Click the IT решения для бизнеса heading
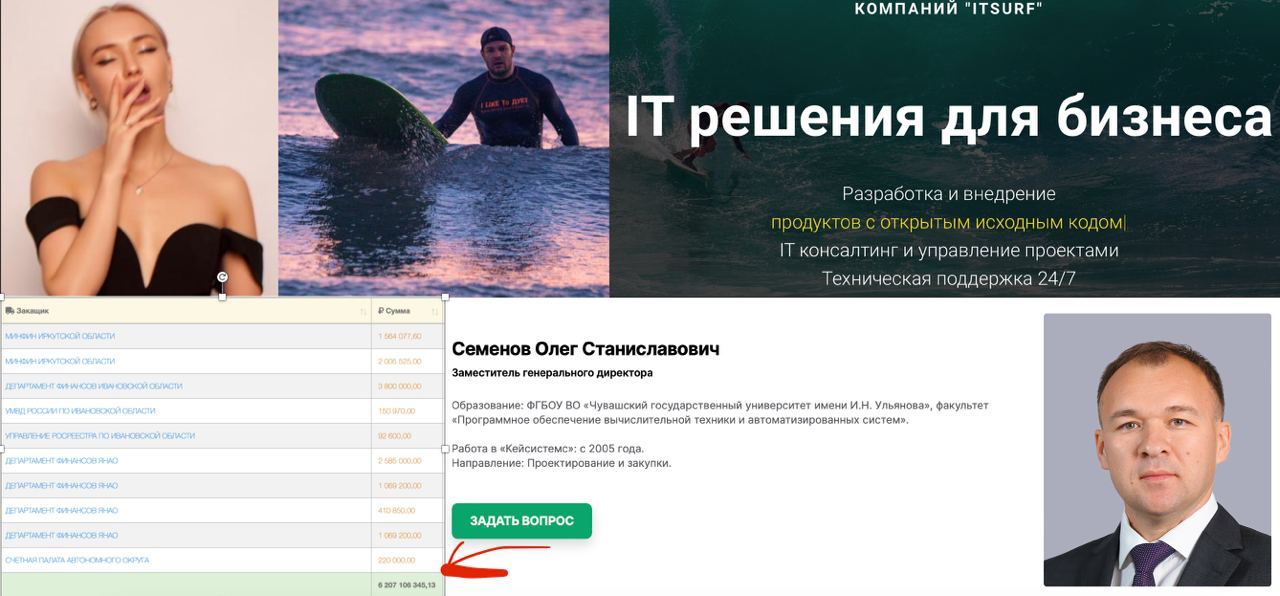This screenshot has height=596, width=1280. 948,116
